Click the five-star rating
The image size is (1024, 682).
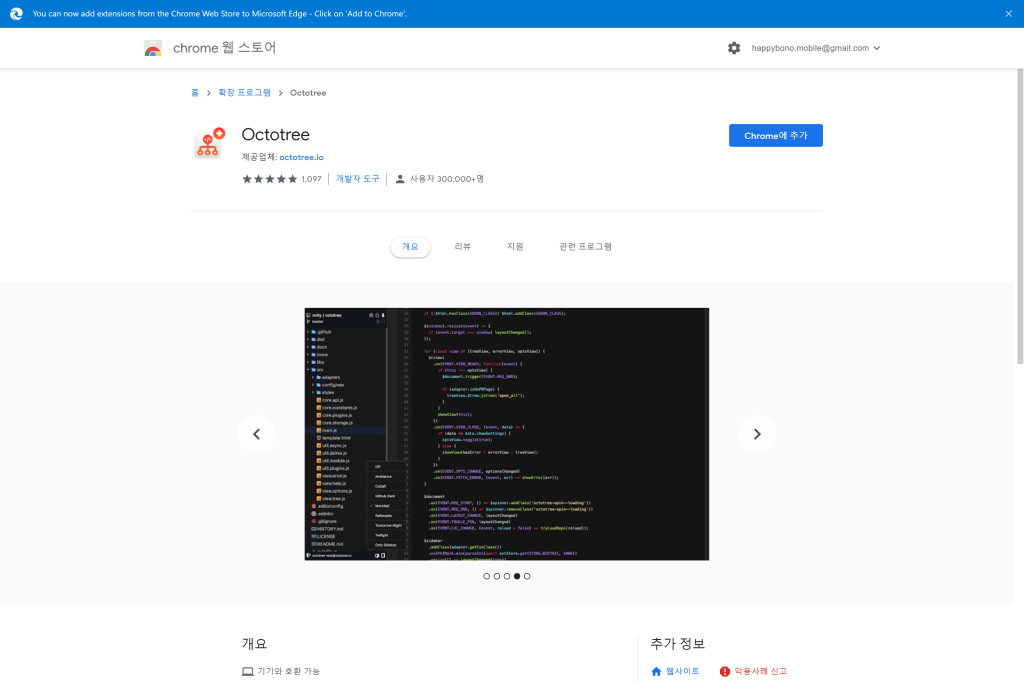(x=270, y=179)
